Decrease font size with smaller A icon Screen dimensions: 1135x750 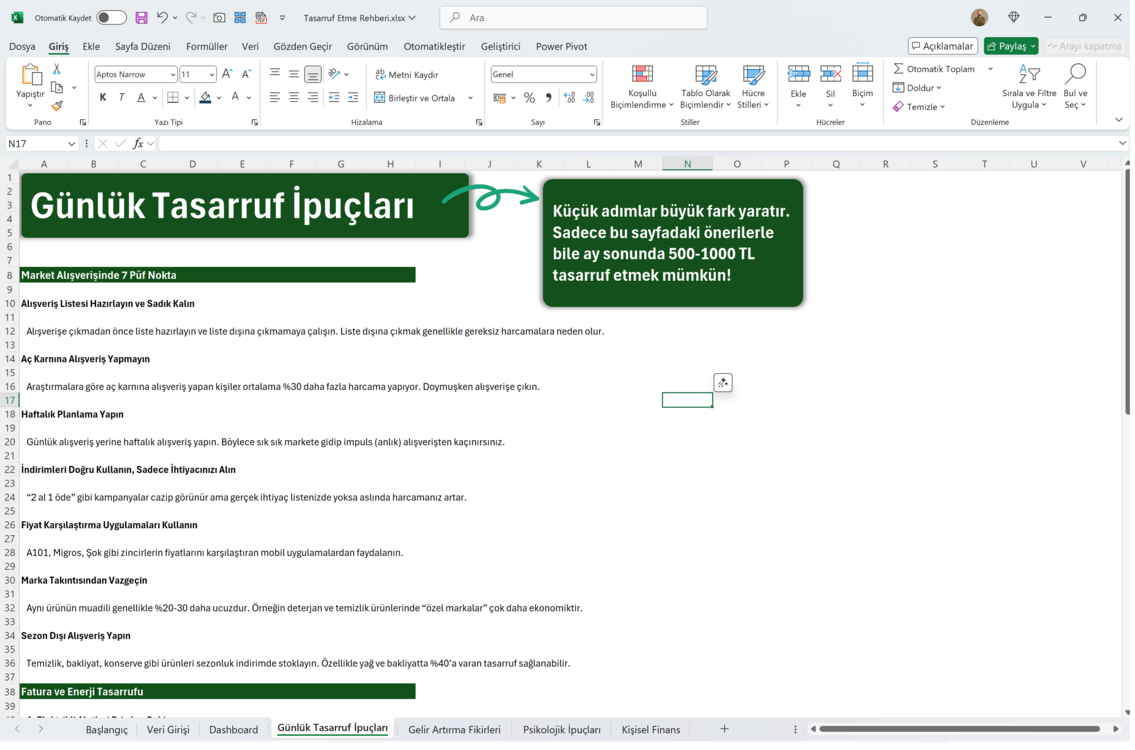coord(246,74)
